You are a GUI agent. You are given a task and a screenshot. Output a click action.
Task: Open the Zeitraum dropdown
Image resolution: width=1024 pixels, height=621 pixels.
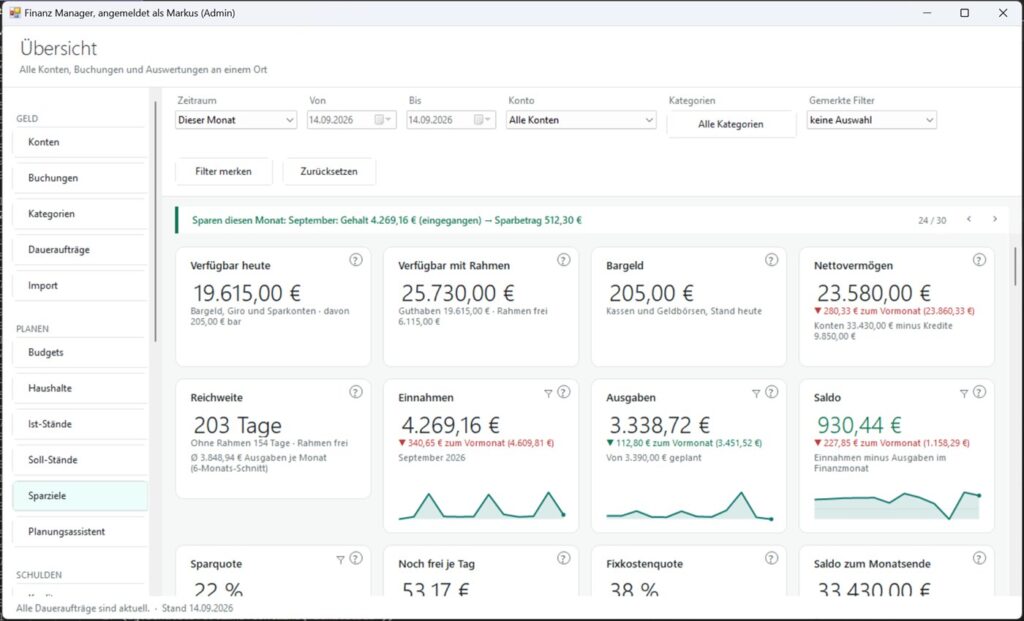(236, 119)
